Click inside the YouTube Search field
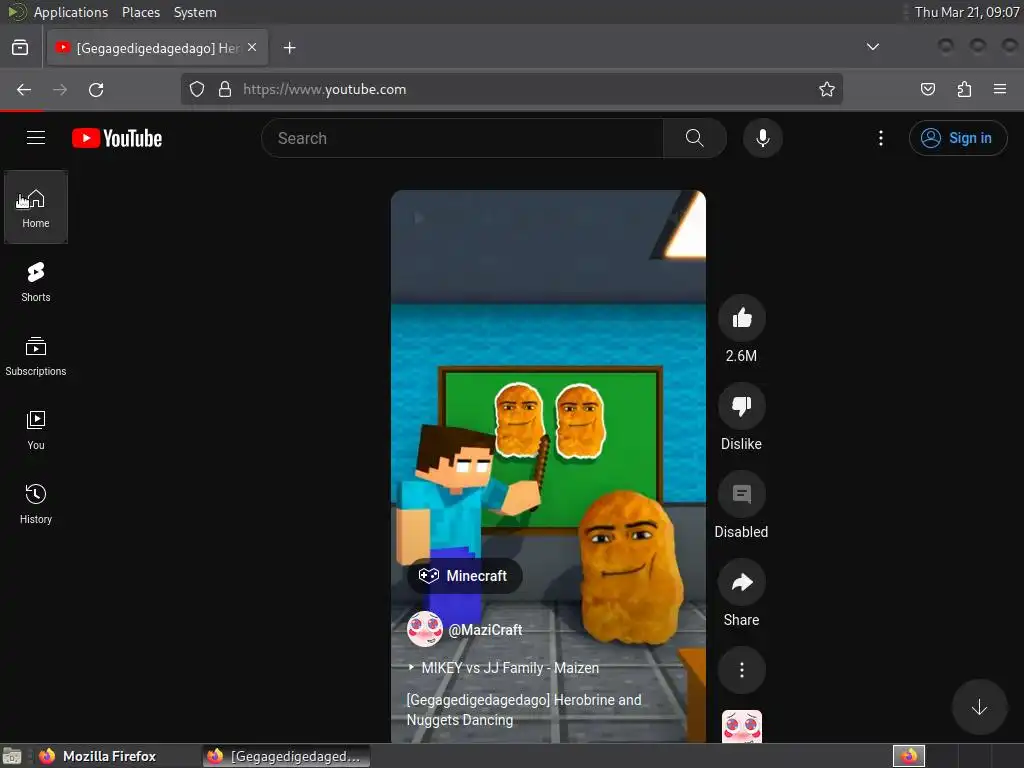Screen dimensions: 1024x768 462,138
